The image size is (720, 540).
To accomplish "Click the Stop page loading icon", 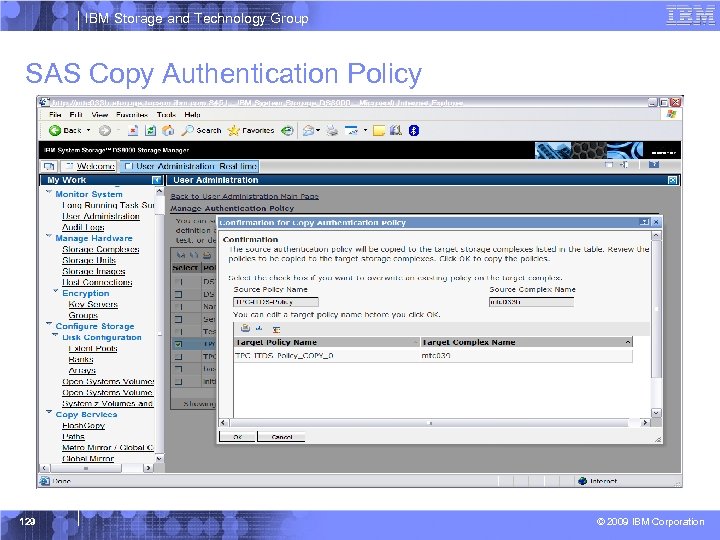I will (x=133, y=131).
